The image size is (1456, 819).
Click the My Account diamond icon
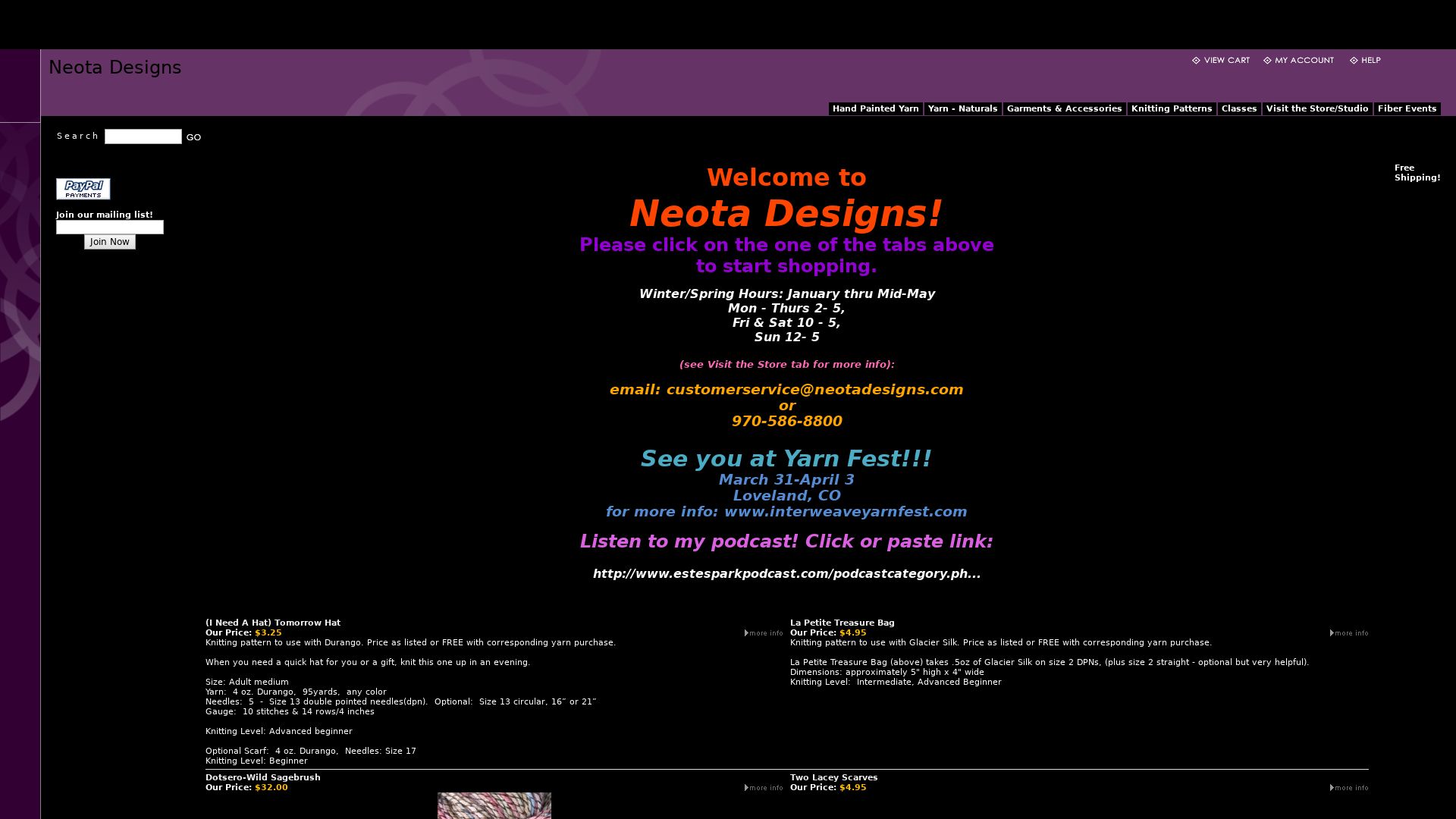(1267, 61)
